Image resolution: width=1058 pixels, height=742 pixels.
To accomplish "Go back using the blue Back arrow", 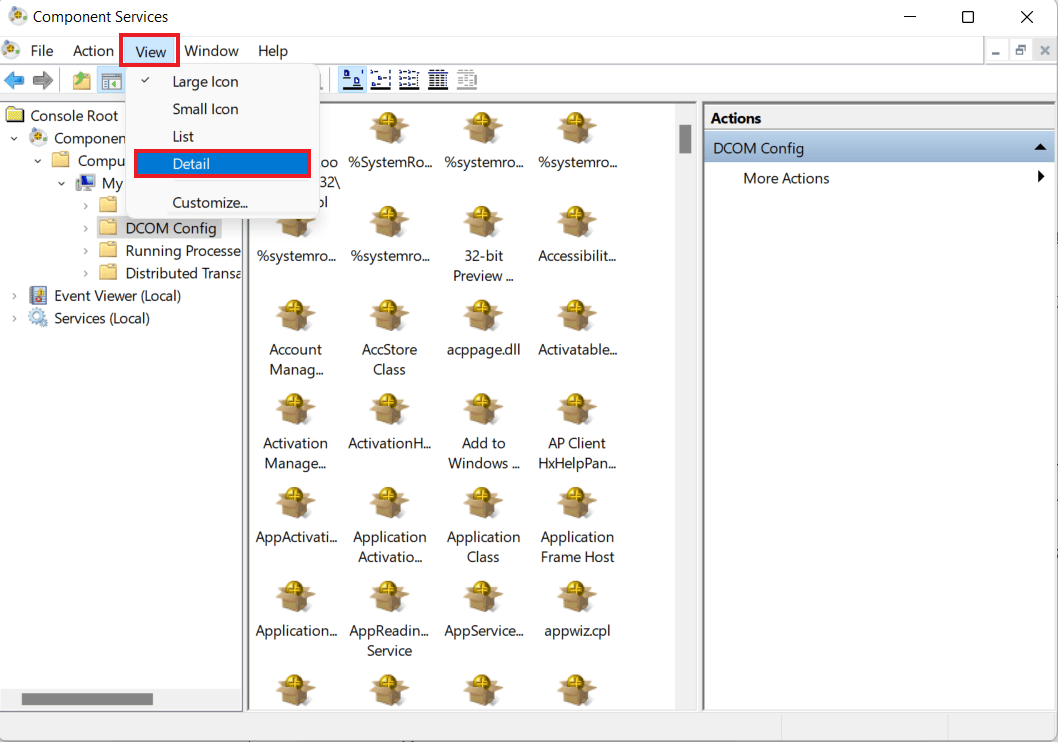I will pos(14,81).
